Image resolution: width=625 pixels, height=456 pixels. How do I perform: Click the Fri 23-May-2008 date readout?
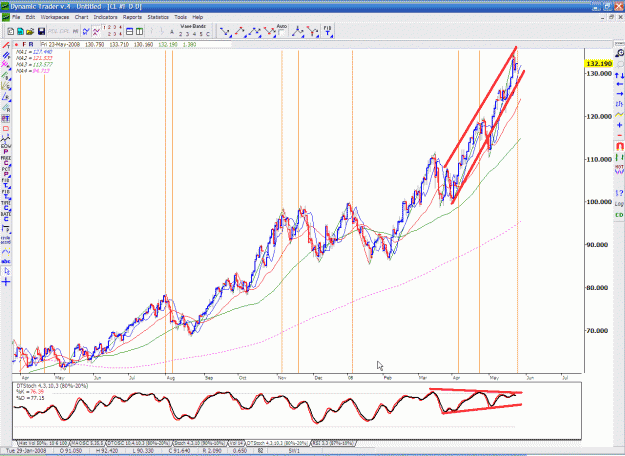(x=60, y=45)
